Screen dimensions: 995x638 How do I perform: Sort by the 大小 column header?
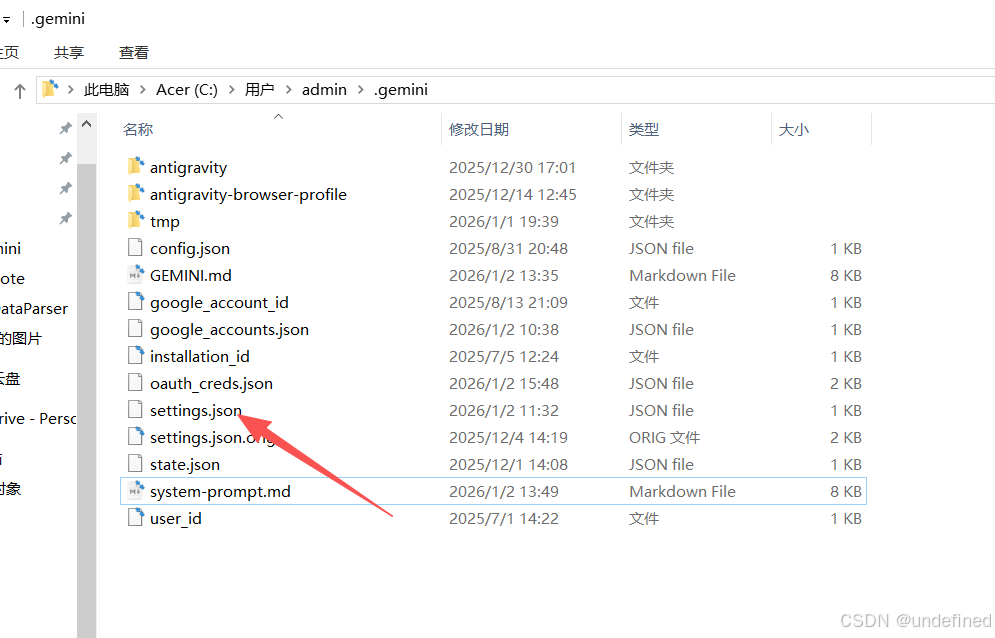793,130
